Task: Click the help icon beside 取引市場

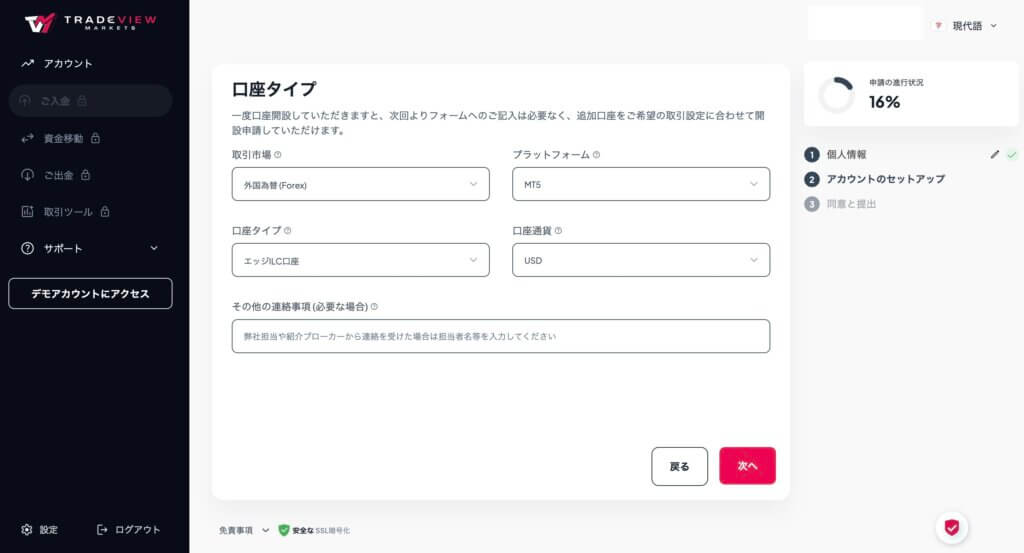Action: (278, 155)
